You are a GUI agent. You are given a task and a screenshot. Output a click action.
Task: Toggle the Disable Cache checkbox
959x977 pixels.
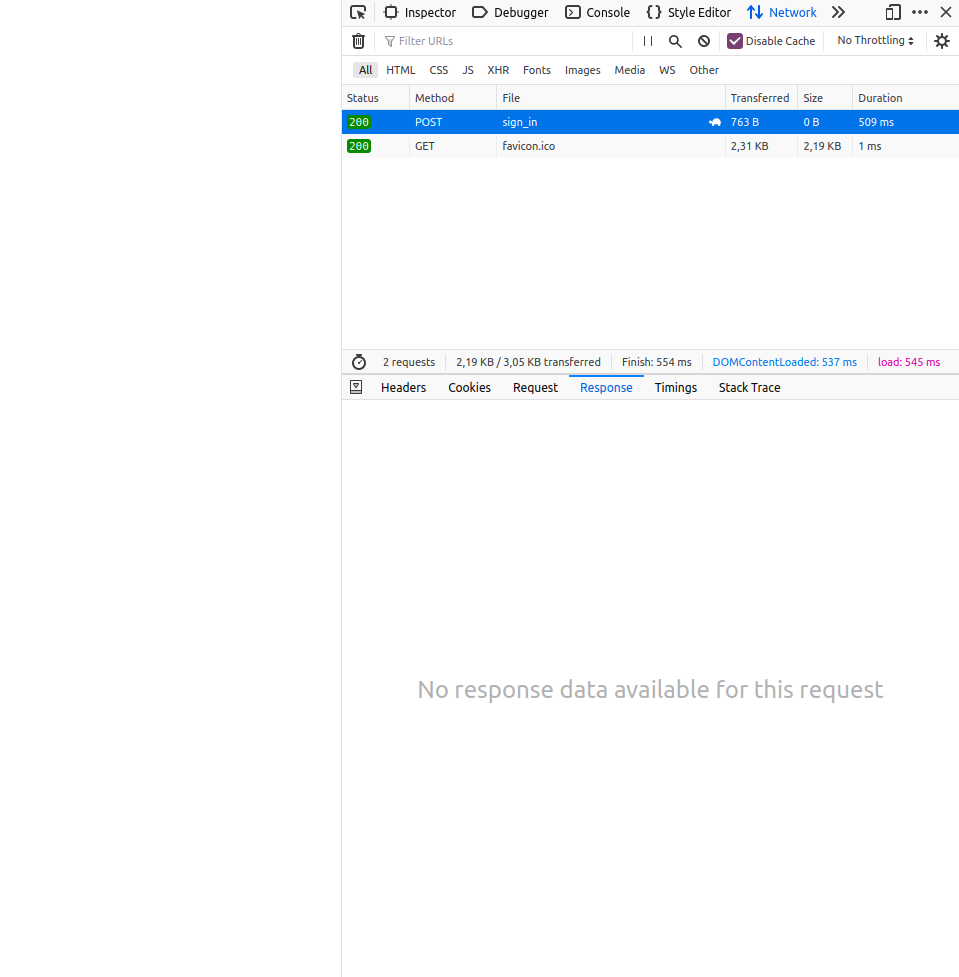735,41
